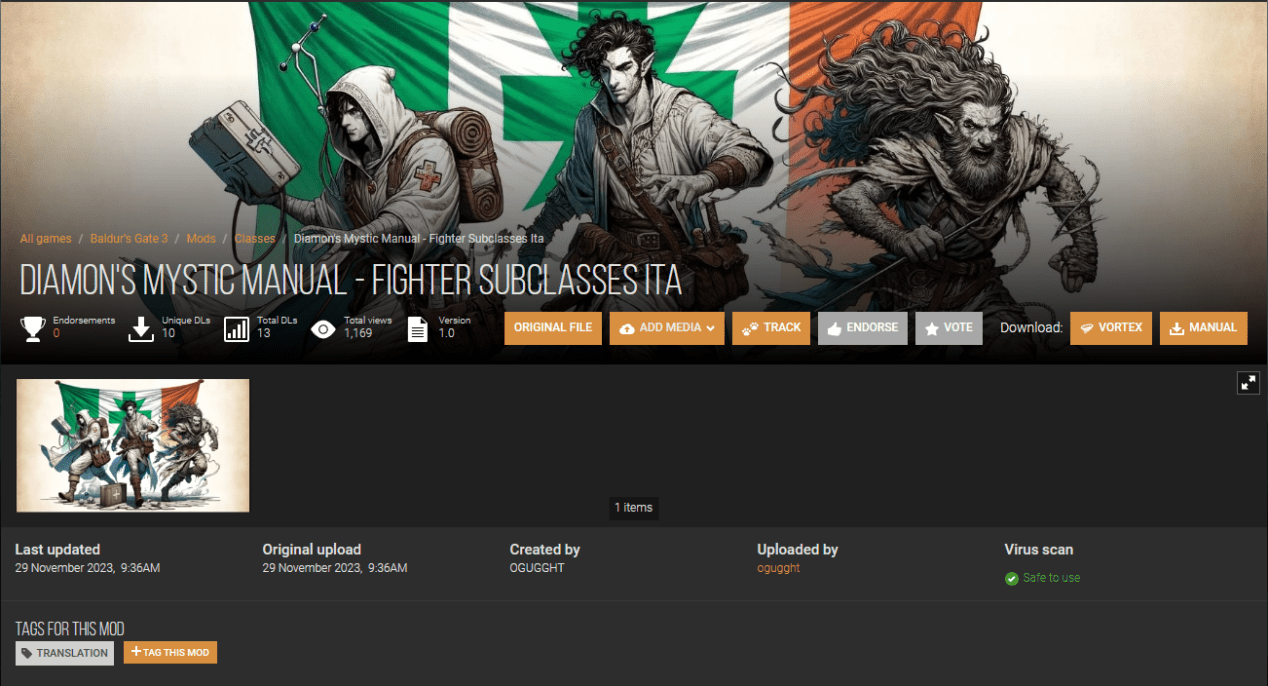Vote for this mod
This screenshot has height=686, width=1268.
point(949,328)
